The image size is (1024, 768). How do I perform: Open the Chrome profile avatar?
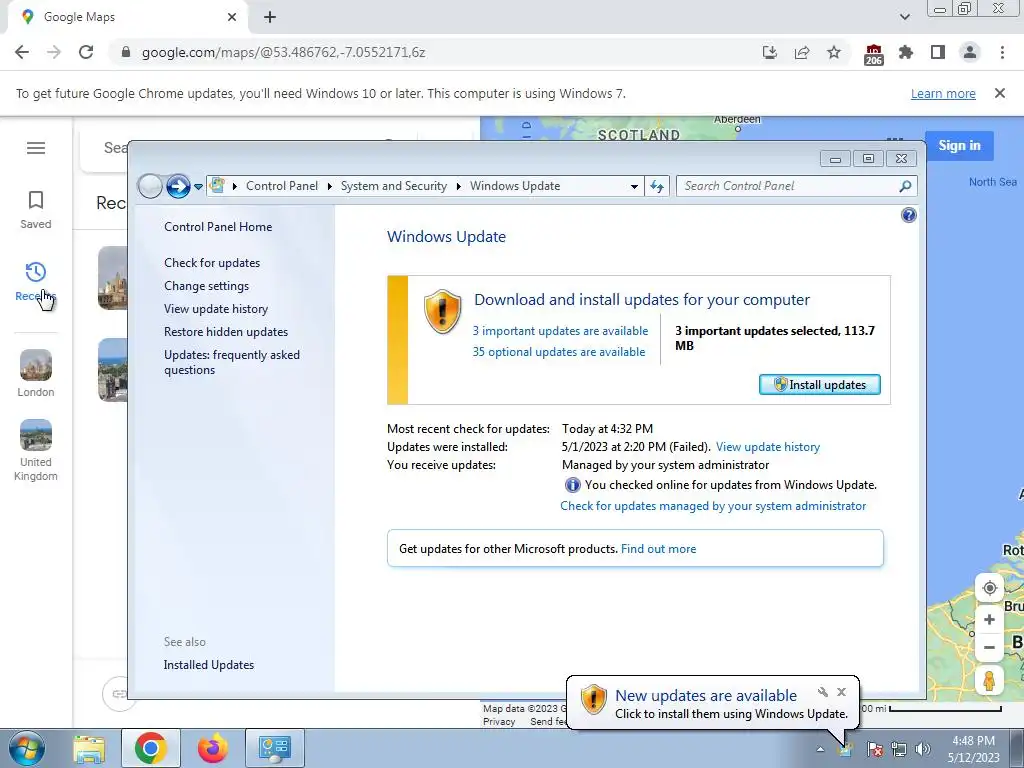[970, 52]
